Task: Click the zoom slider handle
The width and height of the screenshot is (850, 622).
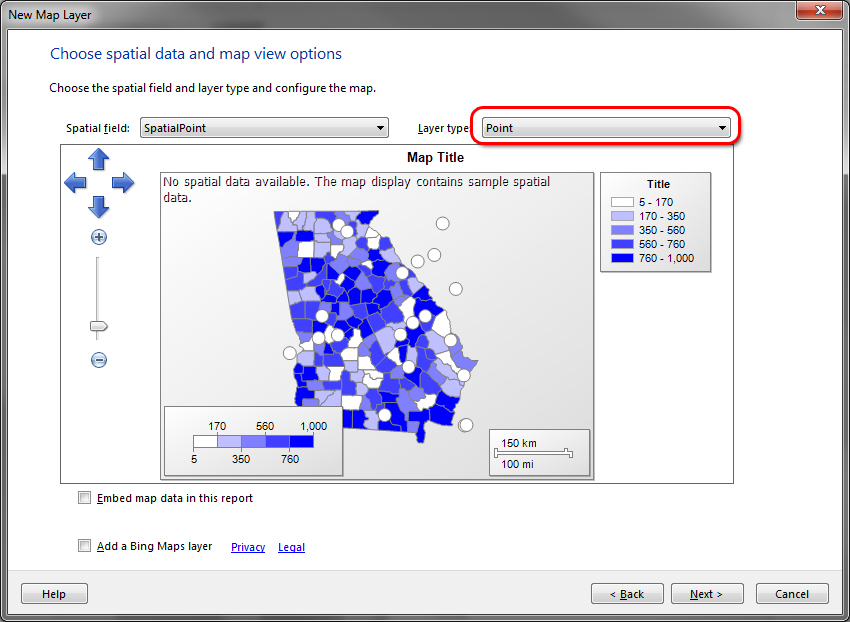Action: click(x=98, y=326)
